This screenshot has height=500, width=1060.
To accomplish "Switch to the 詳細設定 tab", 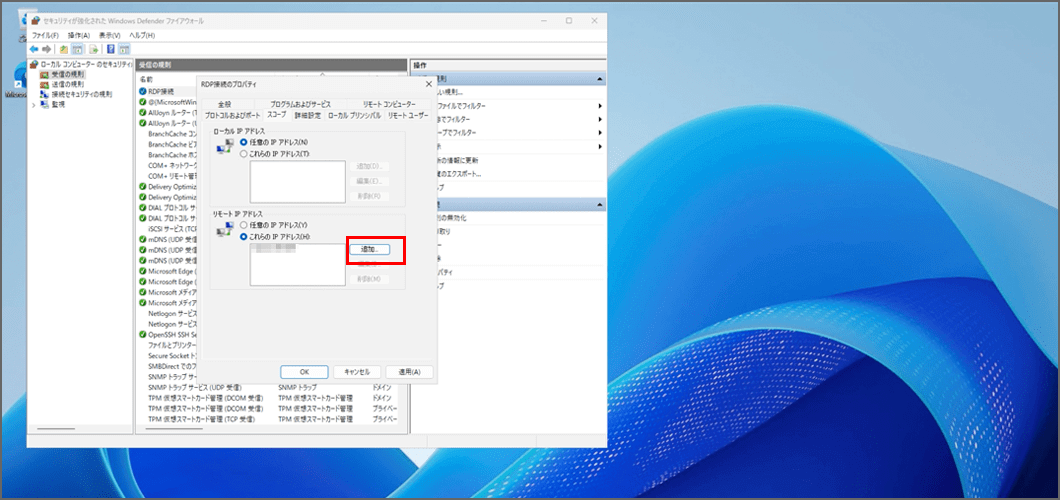I will point(307,115).
